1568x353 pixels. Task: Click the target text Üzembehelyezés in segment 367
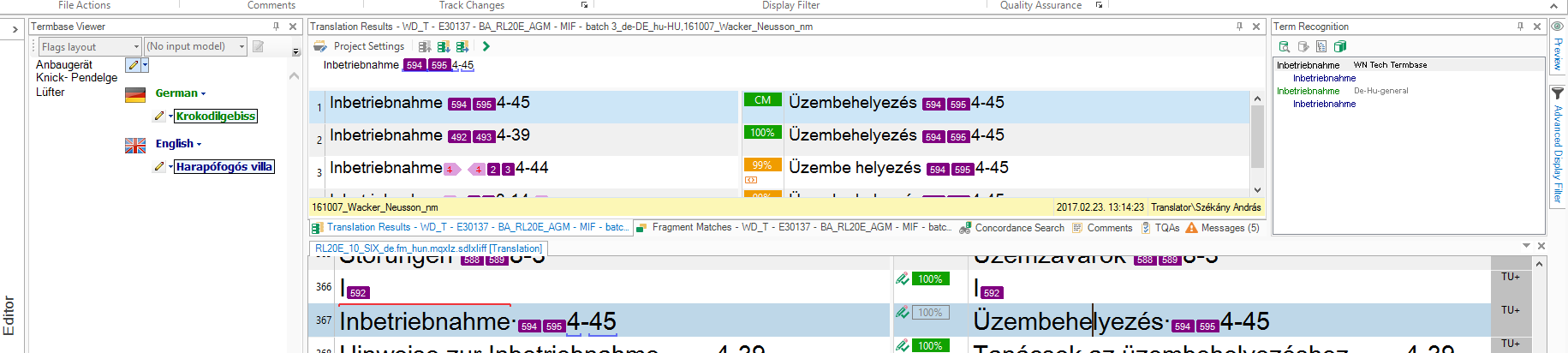[1068, 321]
